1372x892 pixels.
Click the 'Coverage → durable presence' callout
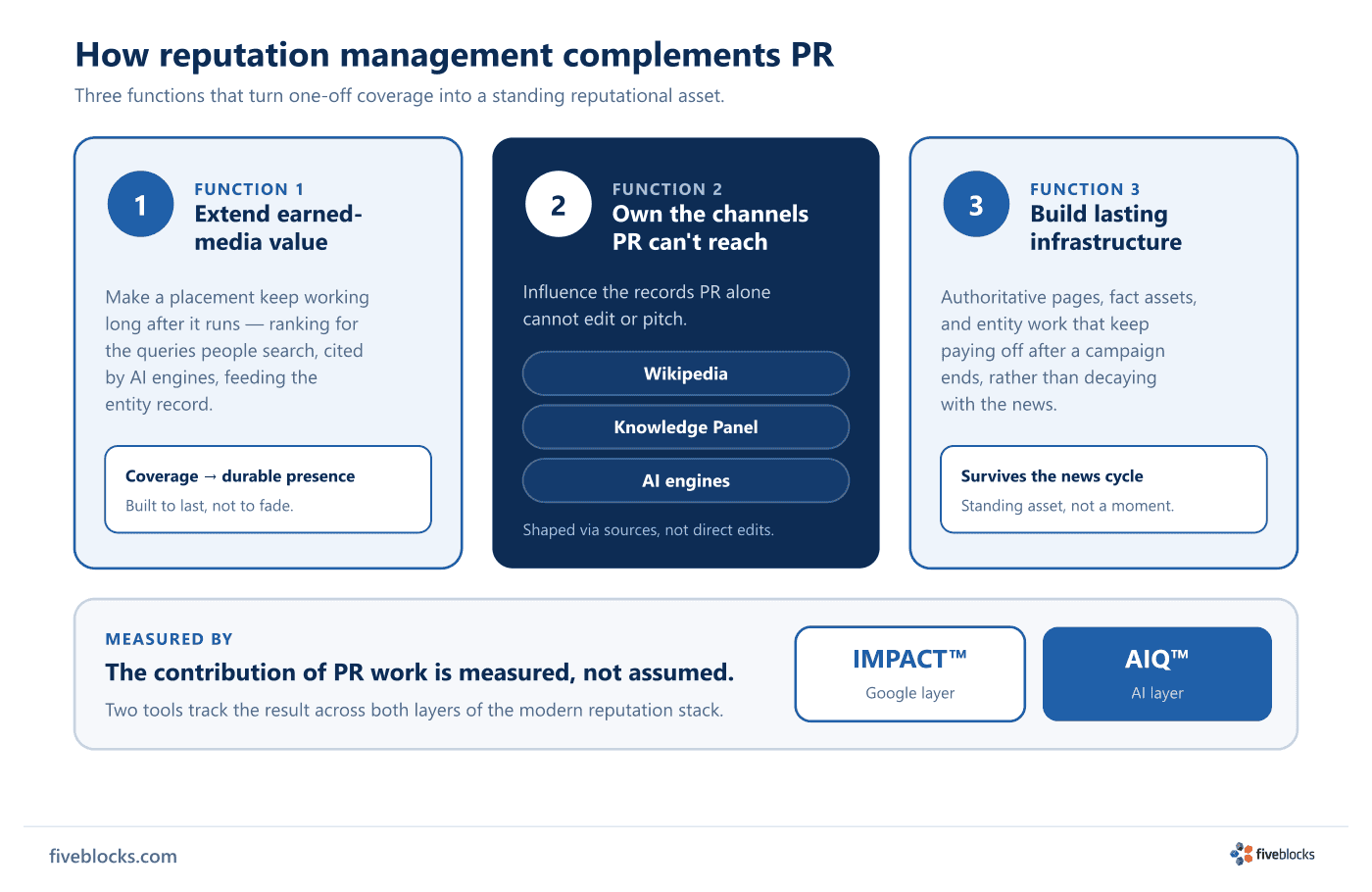(x=269, y=489)
